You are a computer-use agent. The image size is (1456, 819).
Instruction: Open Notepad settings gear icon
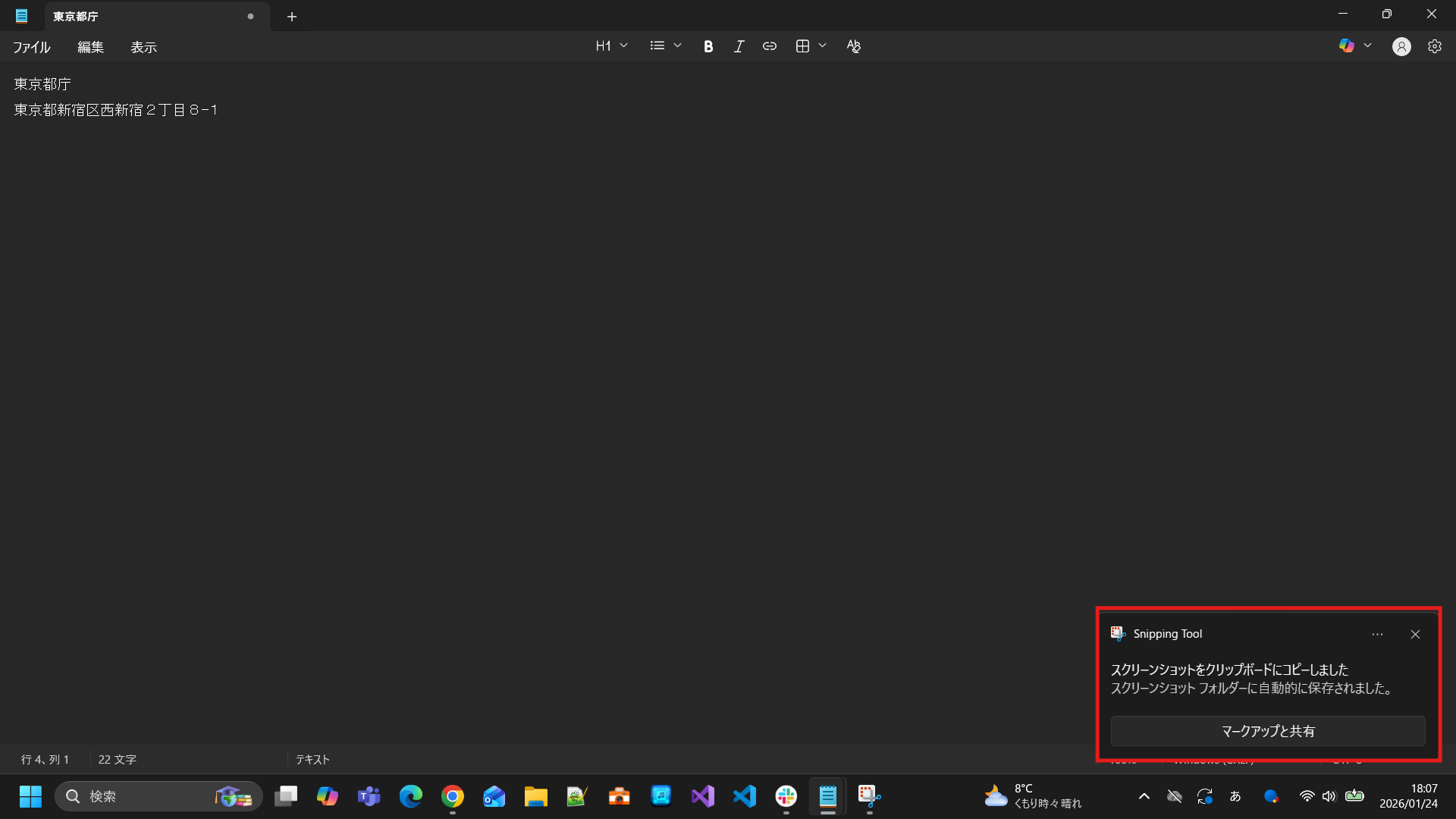1434,46
